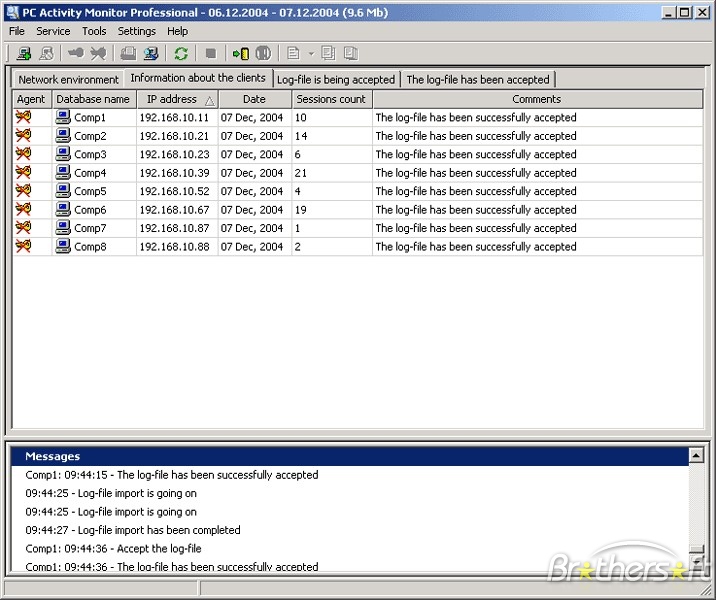Select the Comp8 database name
Viewport: 716px width, 600px height.
point(90,247)
